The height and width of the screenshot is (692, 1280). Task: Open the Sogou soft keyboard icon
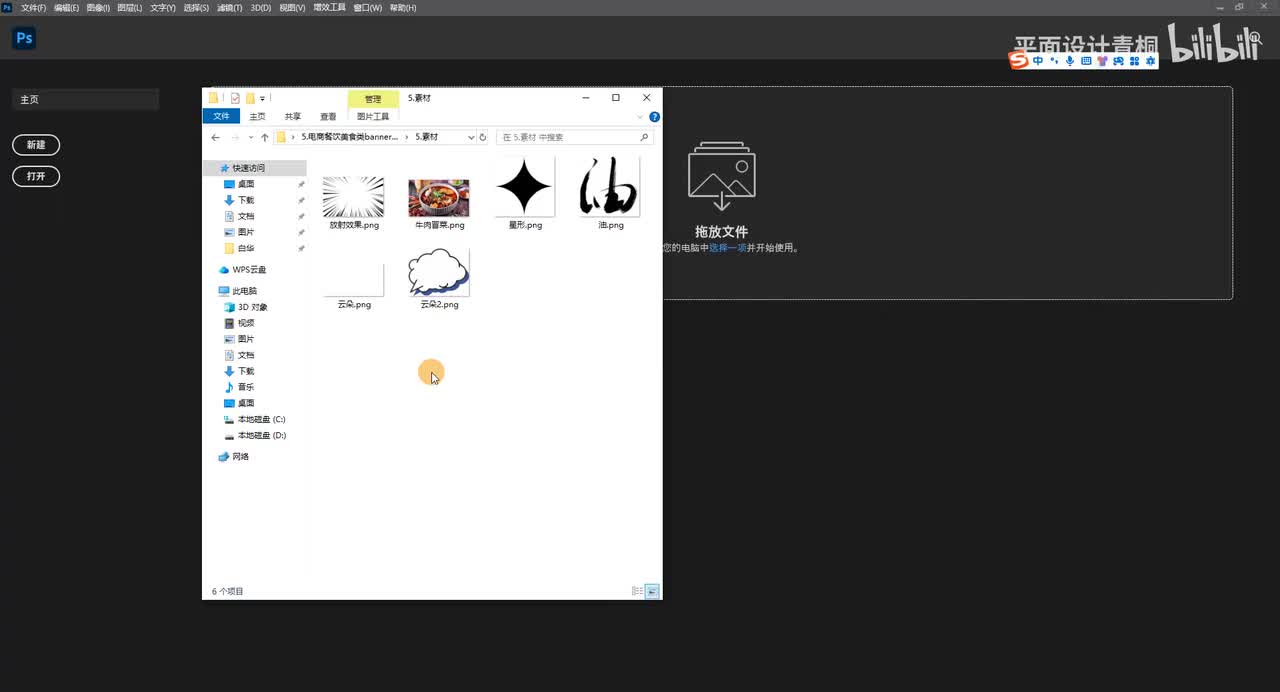point(1086,61)
